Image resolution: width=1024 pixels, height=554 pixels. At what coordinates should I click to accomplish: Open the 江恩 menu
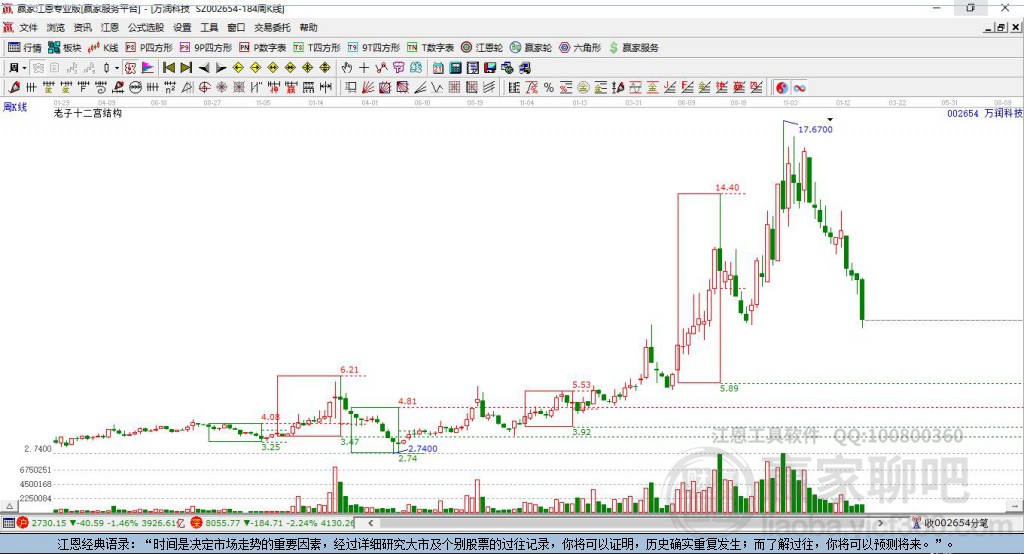point(110,27)
